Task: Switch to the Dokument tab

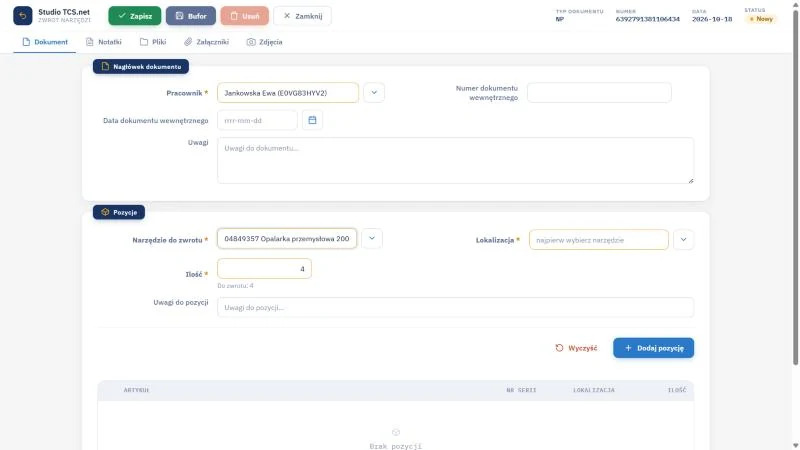Action: [x=45, y=42]
